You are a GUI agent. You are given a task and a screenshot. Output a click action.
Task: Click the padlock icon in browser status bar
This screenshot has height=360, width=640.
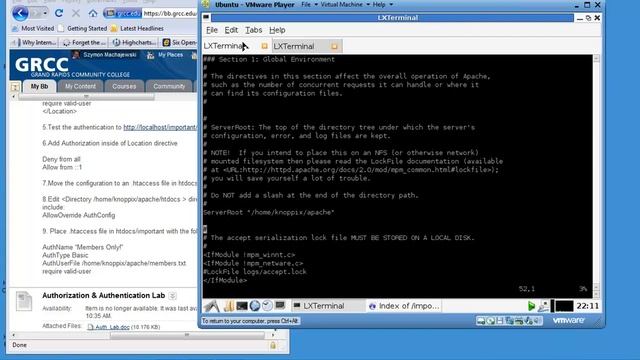tap(273, 345)
